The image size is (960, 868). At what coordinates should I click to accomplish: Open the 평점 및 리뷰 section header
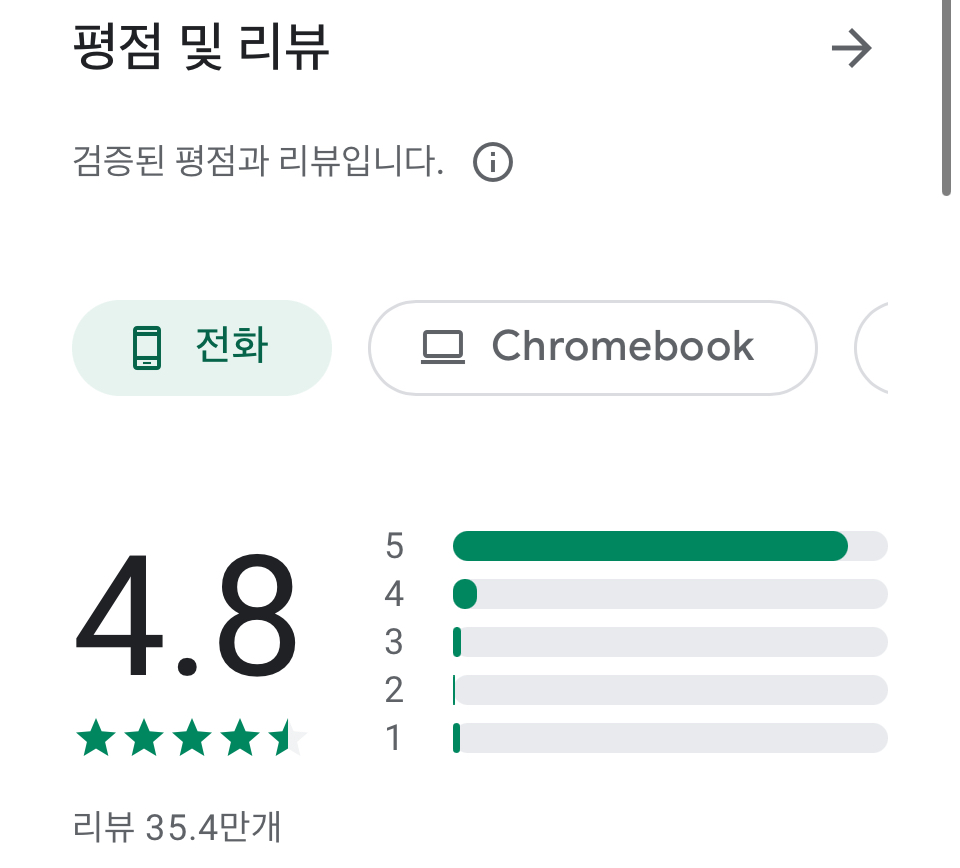point(201,47)
